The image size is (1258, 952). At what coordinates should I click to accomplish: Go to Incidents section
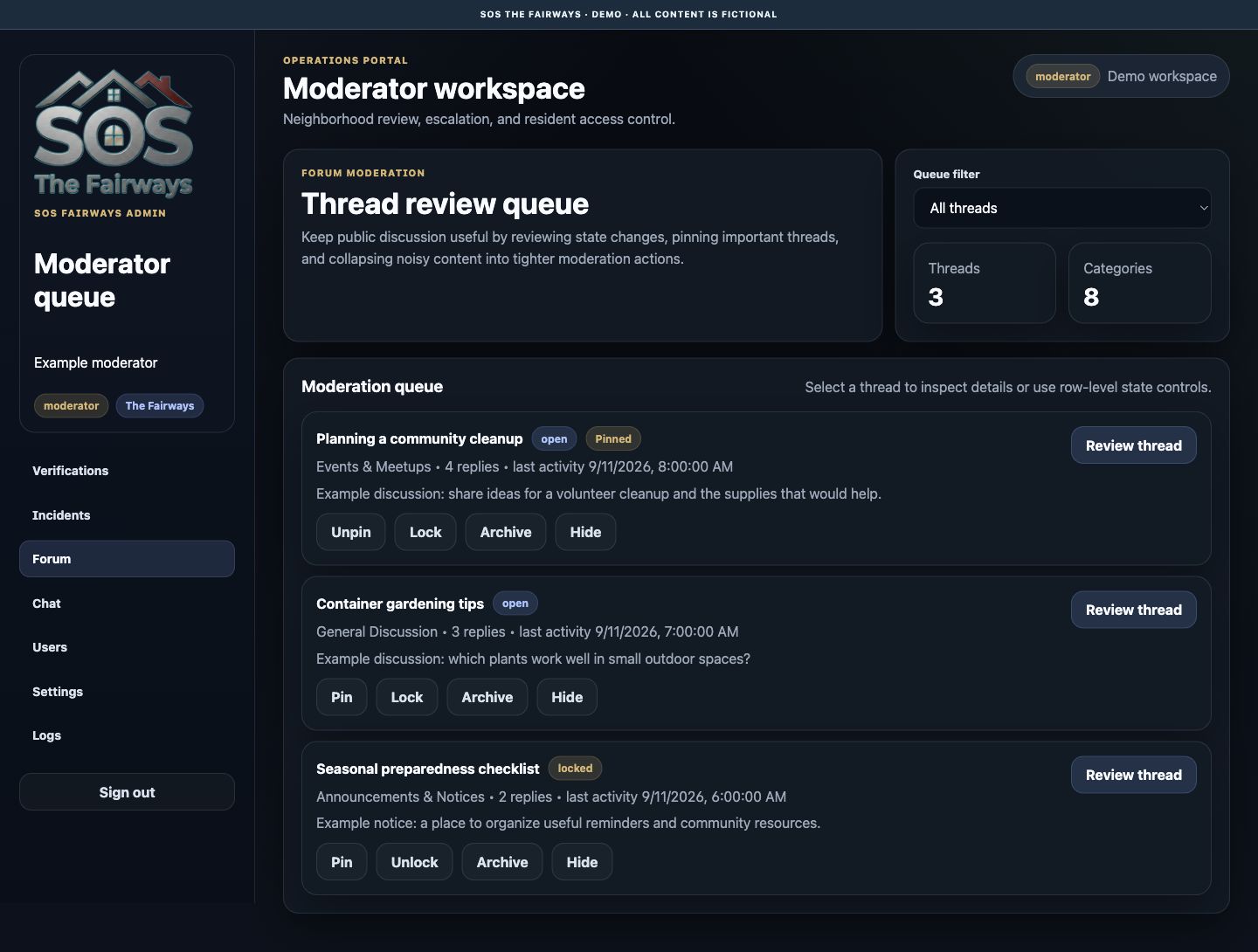click(127, 515)
